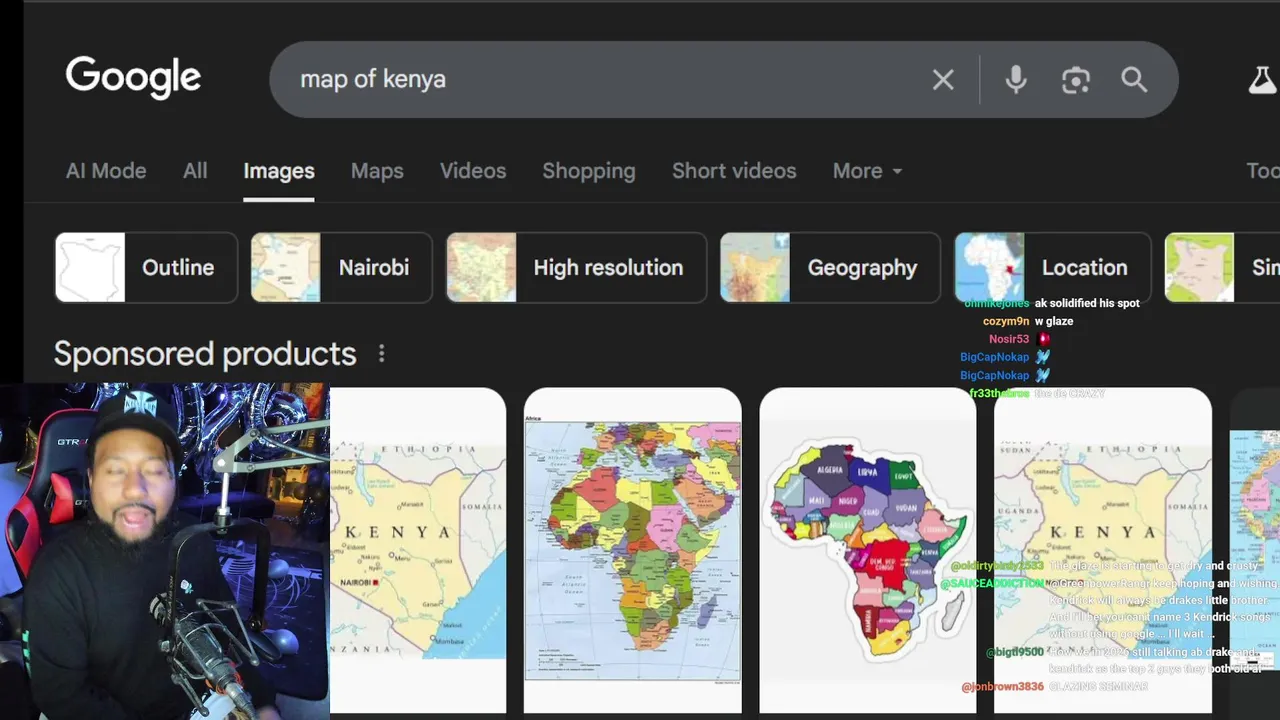Open the Kenya map showing Nairobi and Mombasa
Image resolution: width=1280 pixels, height=720 pixels.
point(418,550)
